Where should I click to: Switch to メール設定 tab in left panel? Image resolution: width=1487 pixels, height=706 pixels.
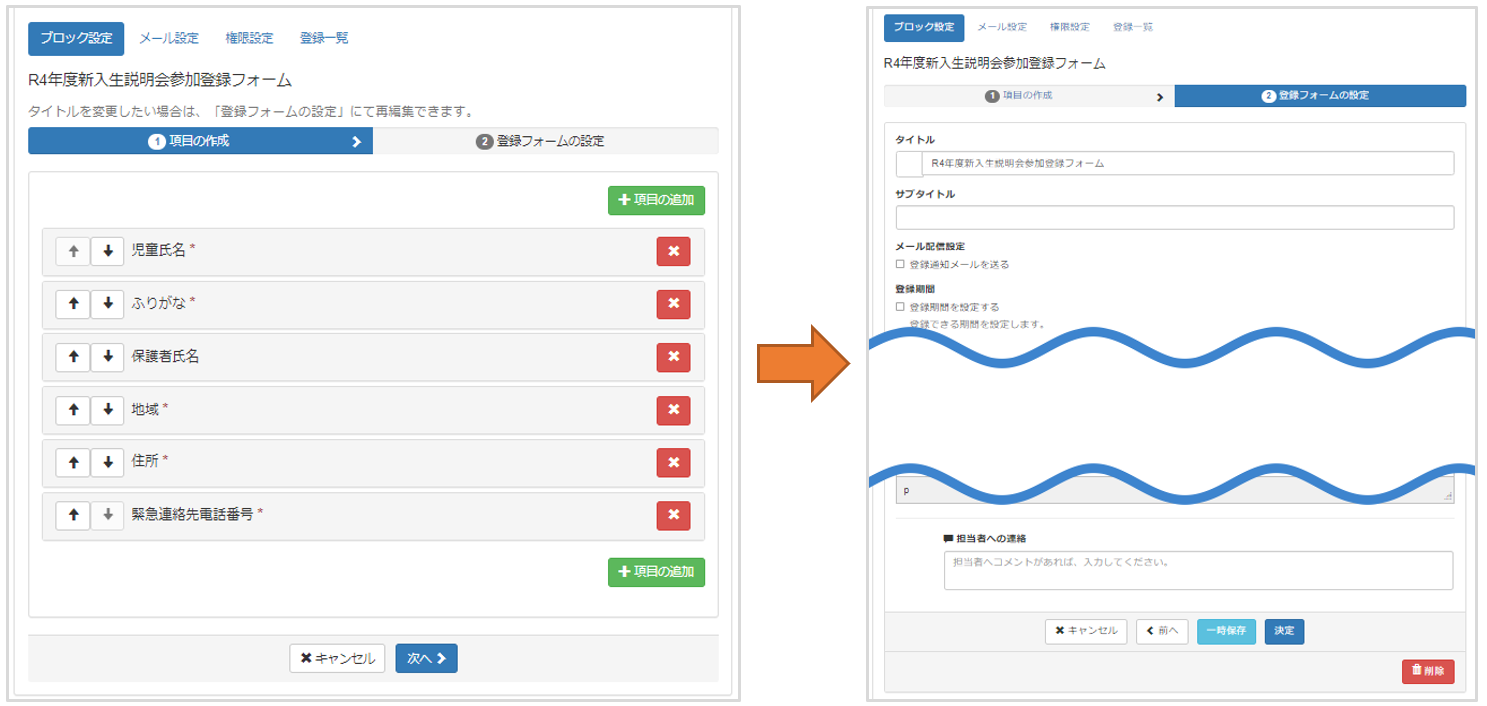coord(168,38)
